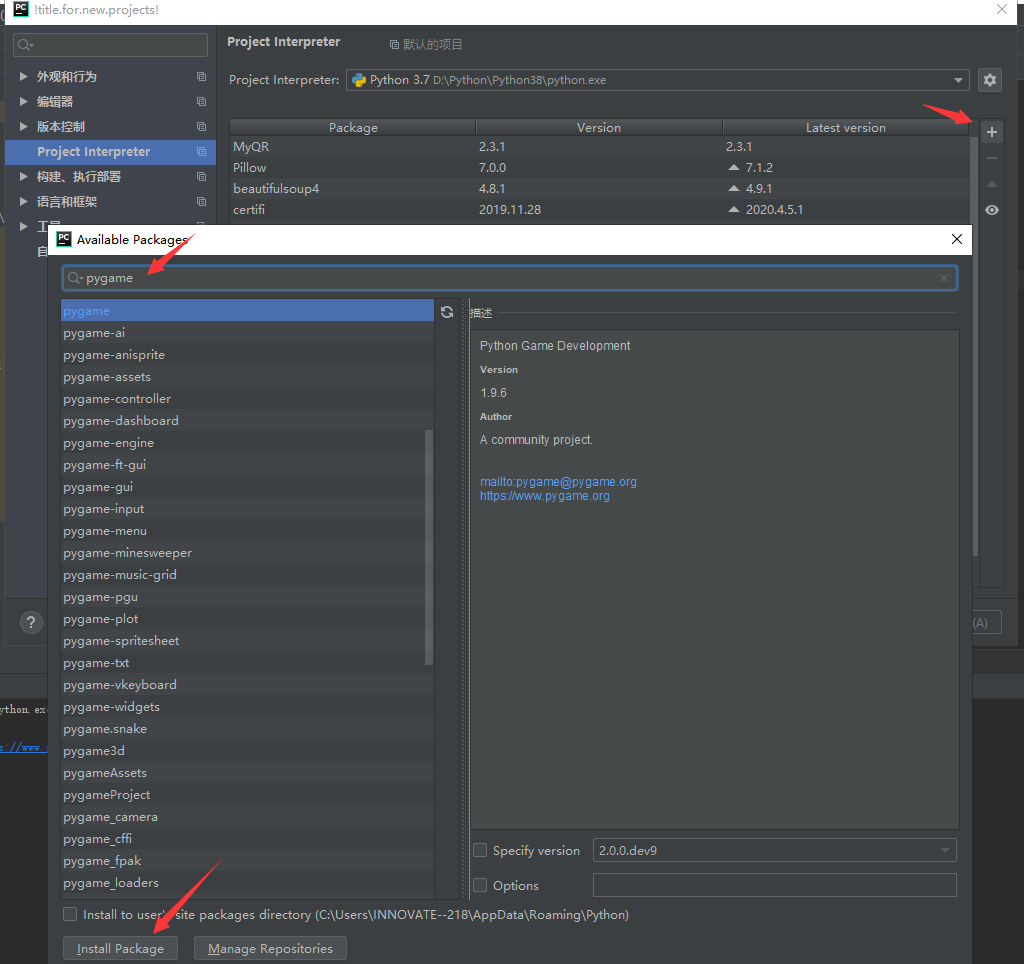The image size is (1024, 964).
Task: Click the upgrade package arrow icon
Action: 991,184
